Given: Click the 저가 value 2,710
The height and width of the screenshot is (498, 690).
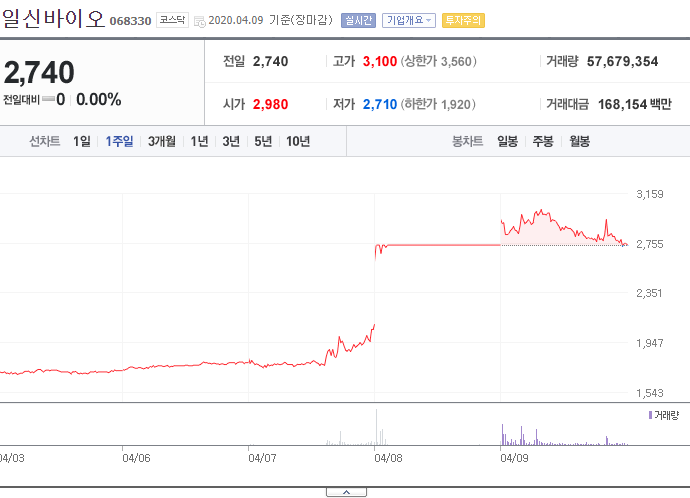Looking at the screenshot, I should click(x=380, y=104).
